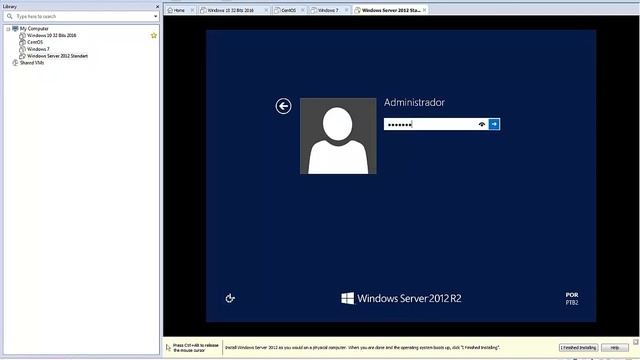Click the Administrador username text
The height and width of the screenshot is (360, 640).
point(414,102)
